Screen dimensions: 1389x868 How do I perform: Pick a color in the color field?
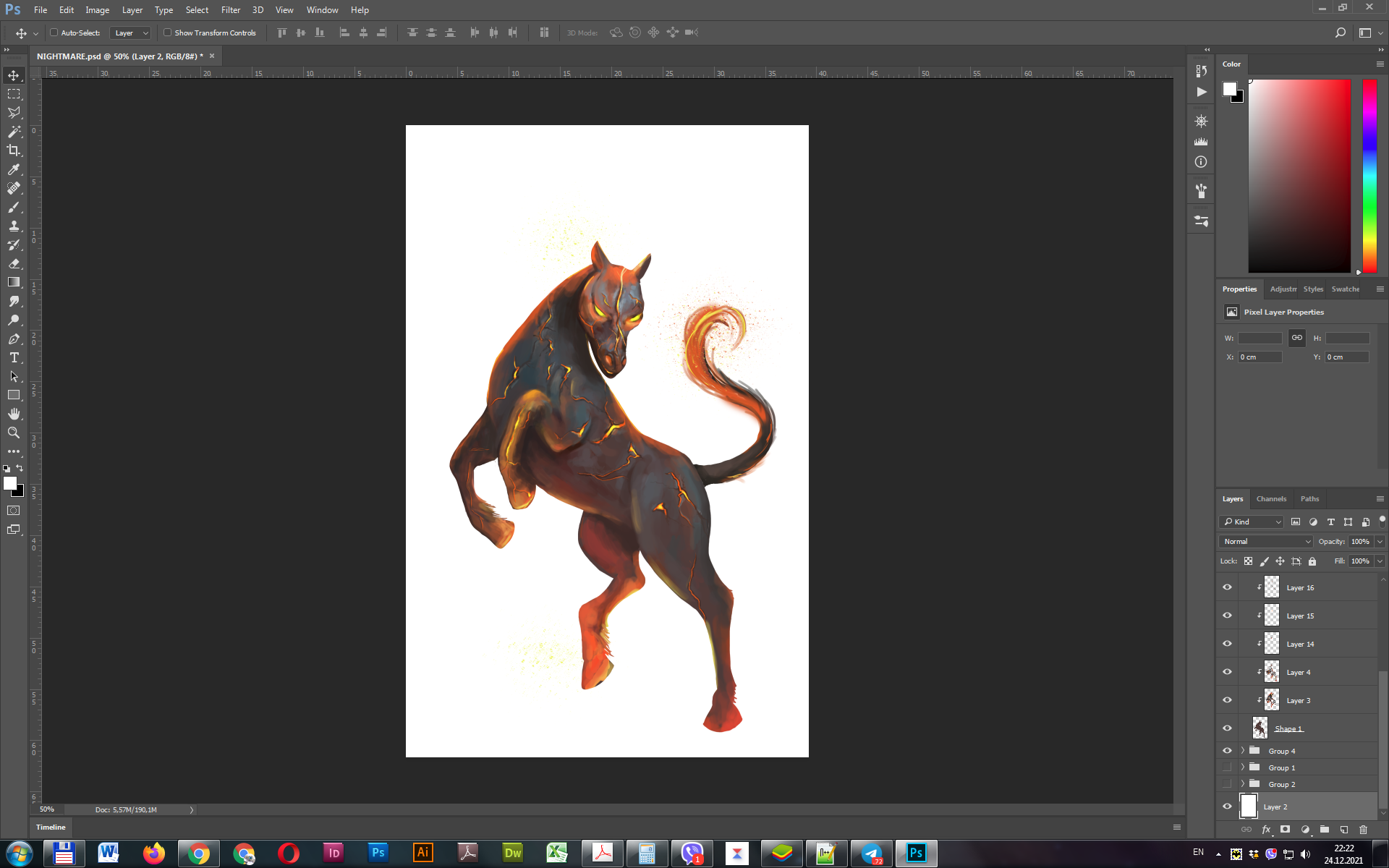[1299, 176]
